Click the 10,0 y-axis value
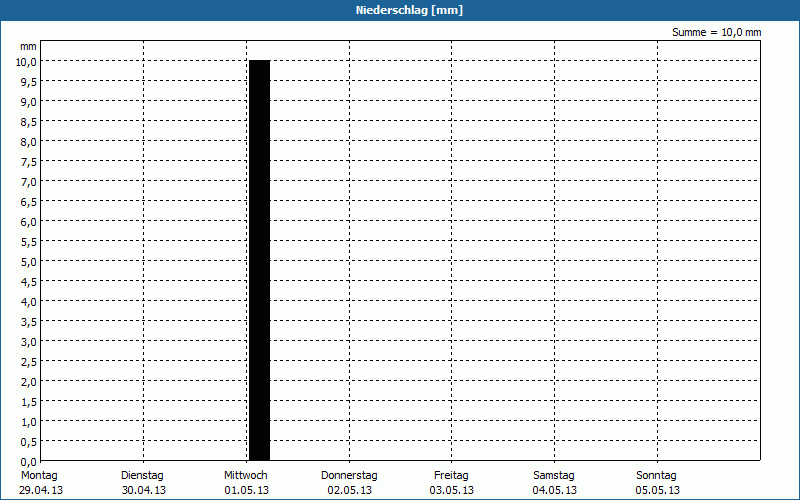The image size is (800, 500). click(28, 62)
